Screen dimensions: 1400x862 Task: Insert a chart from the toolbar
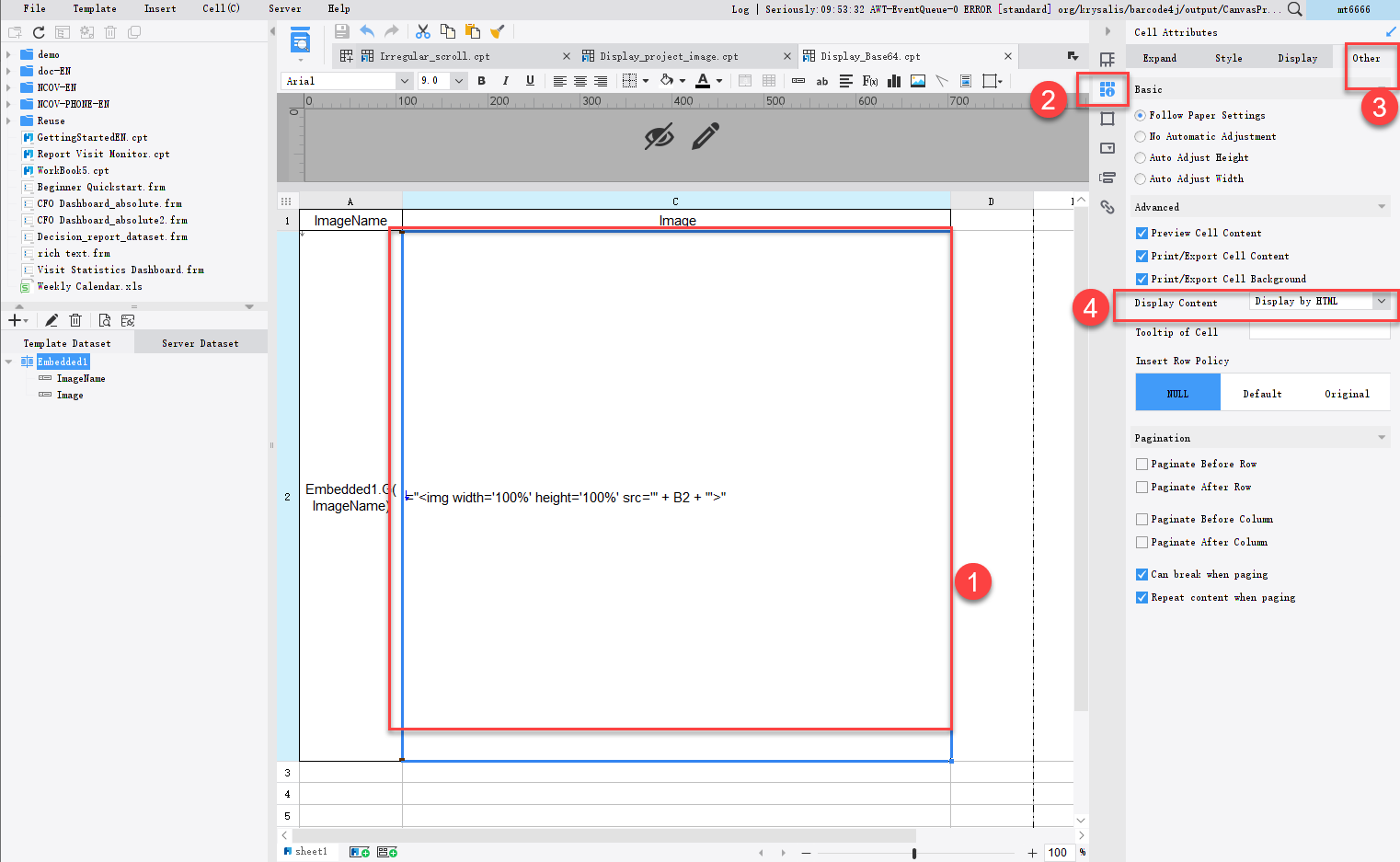pyautogui.click(x=893, y=81)
